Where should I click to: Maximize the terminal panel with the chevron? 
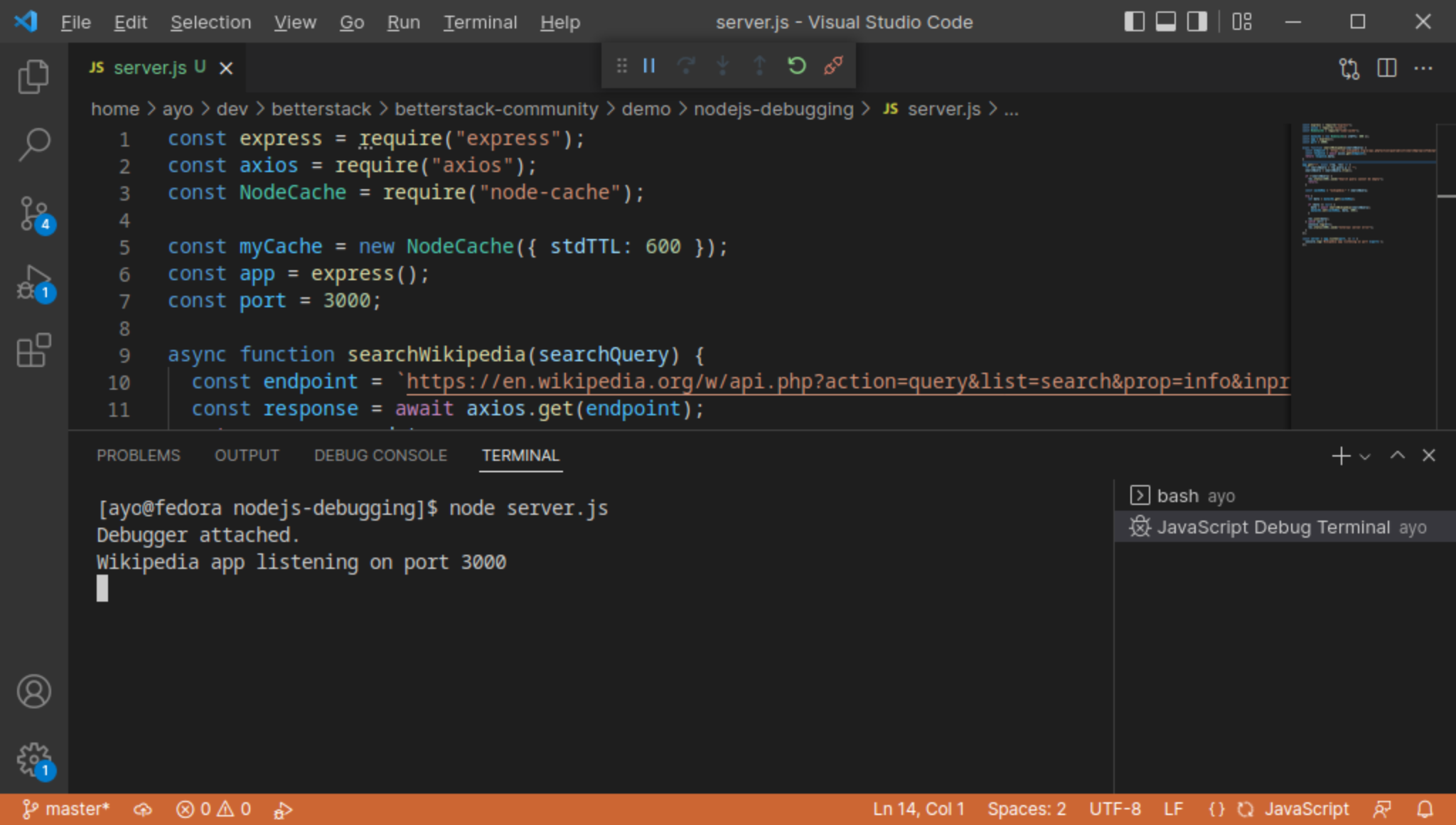coord(1397,455)
